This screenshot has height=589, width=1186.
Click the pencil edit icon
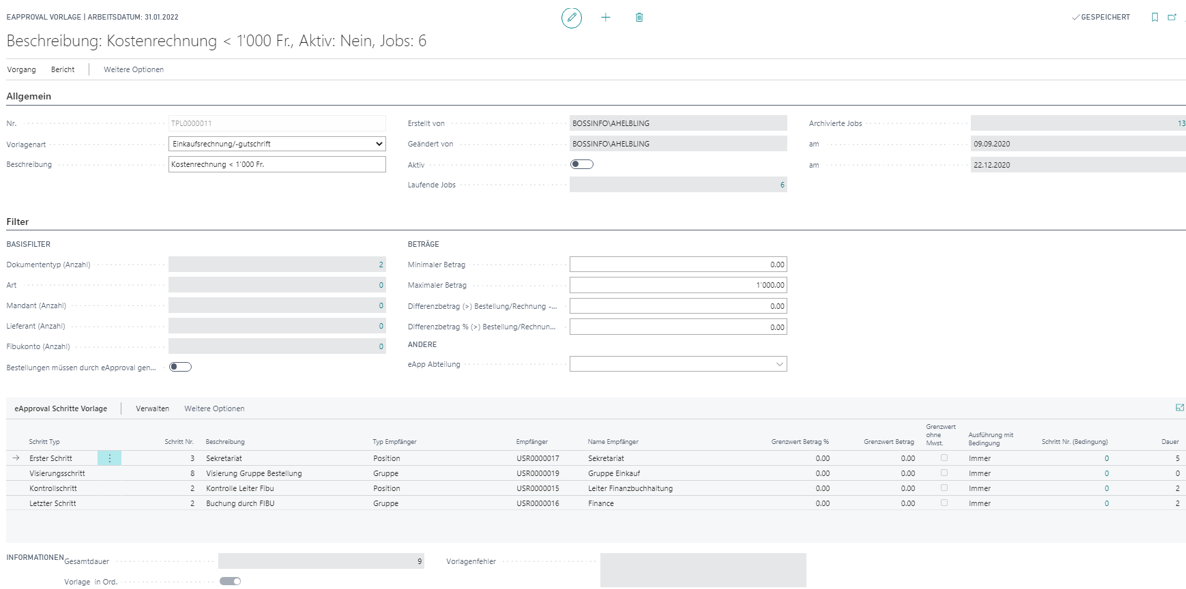coord(571,17)
